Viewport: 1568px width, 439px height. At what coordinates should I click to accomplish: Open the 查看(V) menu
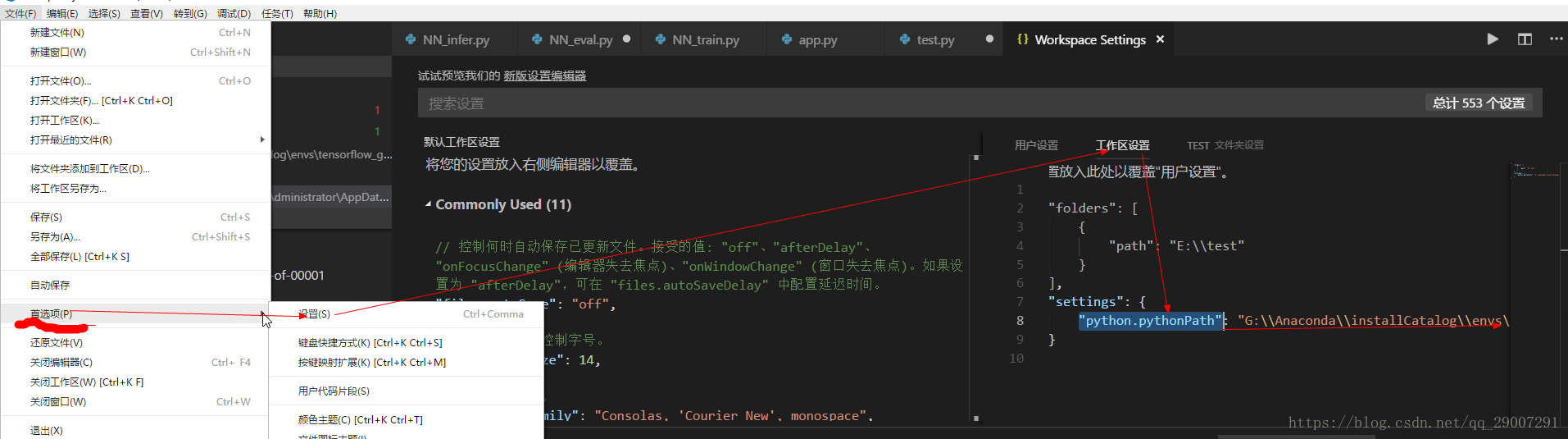tap(147, 13)
